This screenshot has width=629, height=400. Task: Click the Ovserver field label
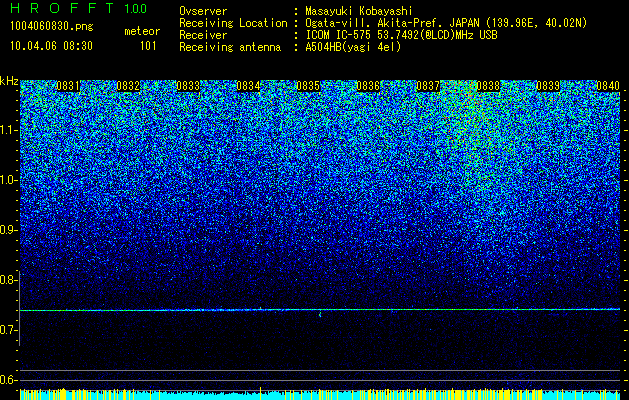tap(203, 11)
